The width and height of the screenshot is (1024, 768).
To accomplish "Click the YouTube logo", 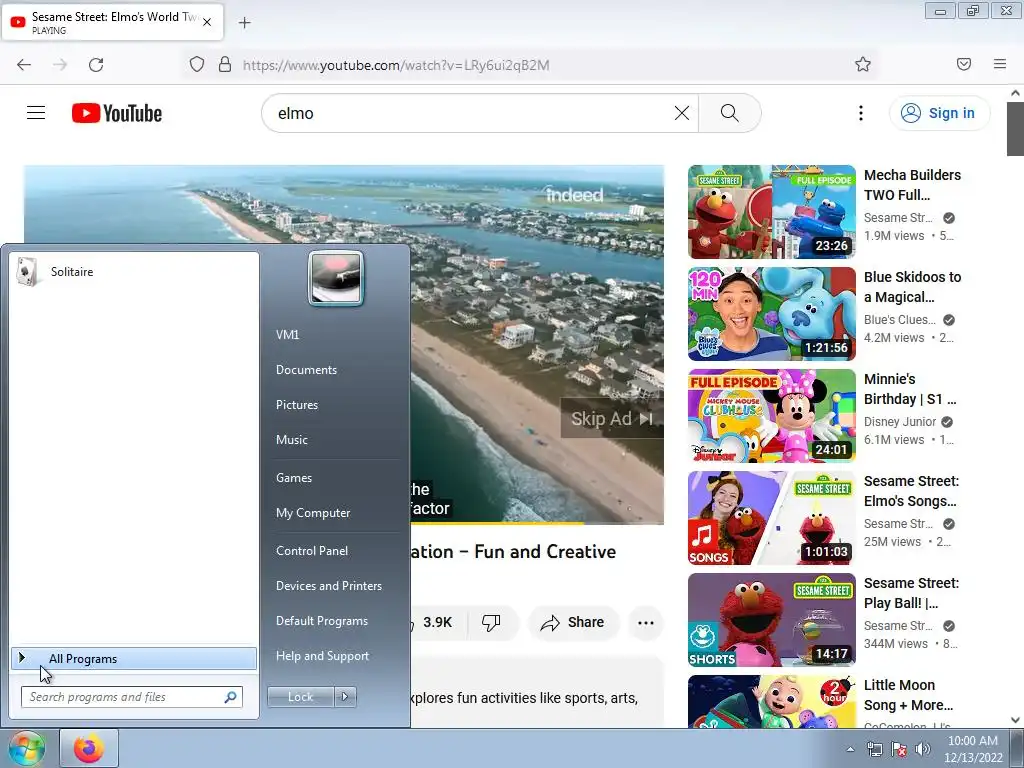I will (x=117, y=113).
